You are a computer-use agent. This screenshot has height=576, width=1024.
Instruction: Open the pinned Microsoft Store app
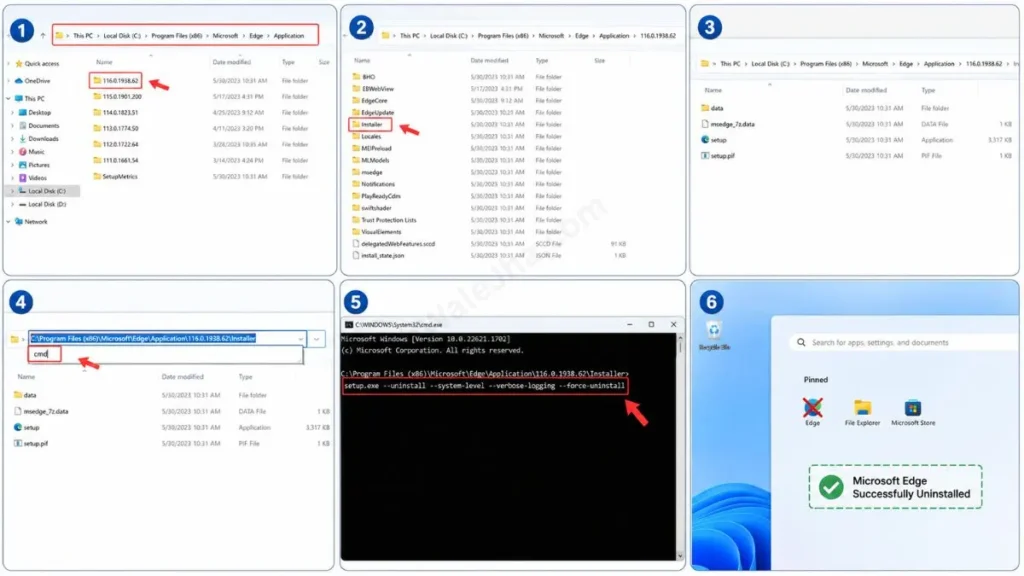pyautogui.click(x=913, y=413)
